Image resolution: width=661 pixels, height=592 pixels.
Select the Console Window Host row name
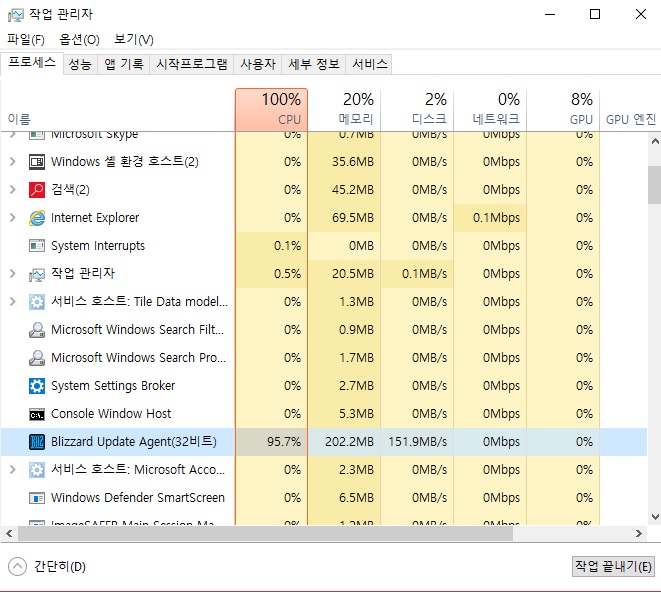(x=111, y=414)
